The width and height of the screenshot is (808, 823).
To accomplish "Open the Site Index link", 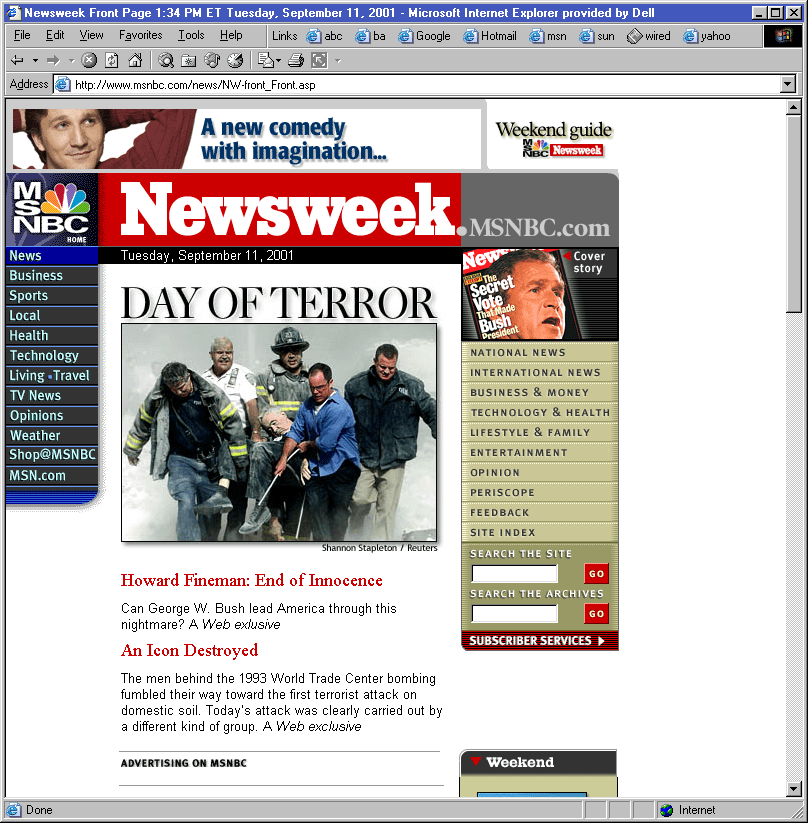I will (539, 532).
